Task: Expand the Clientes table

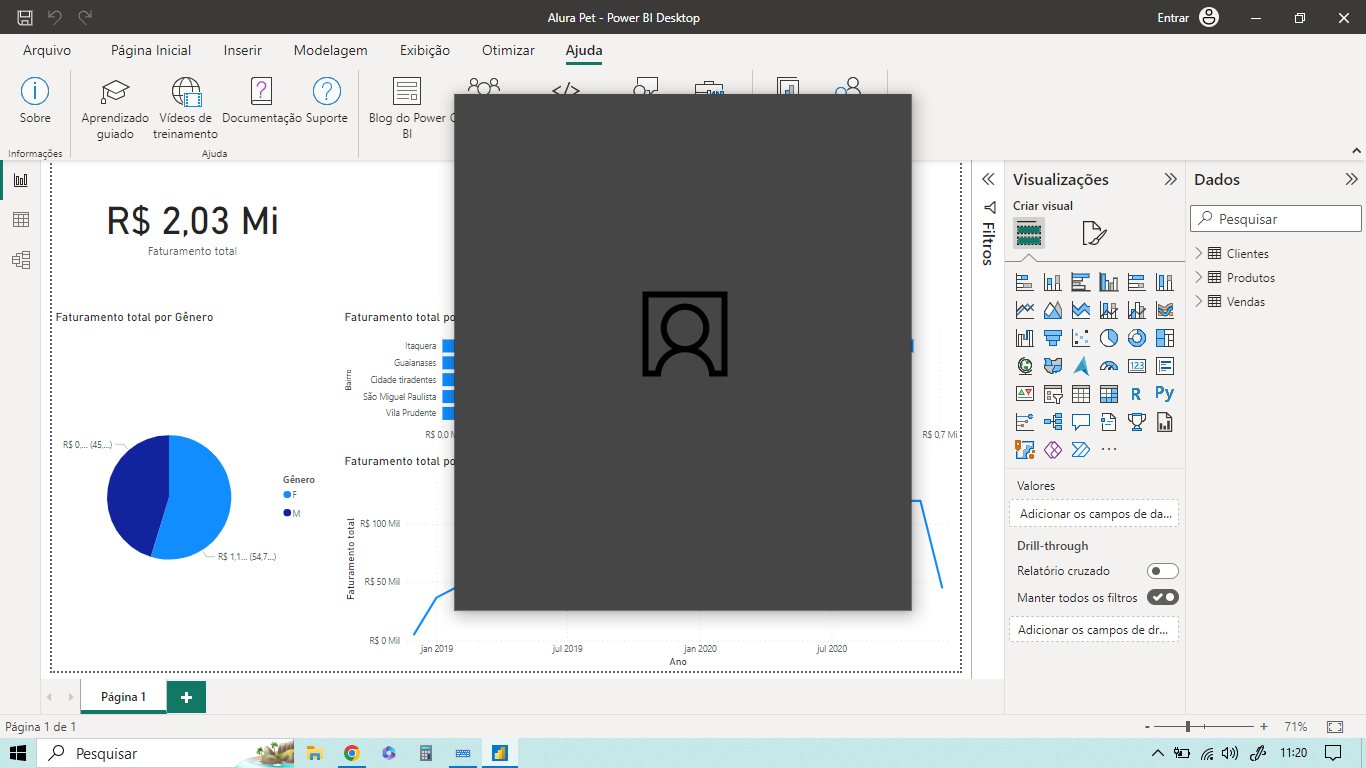Action: point(1199,253)
